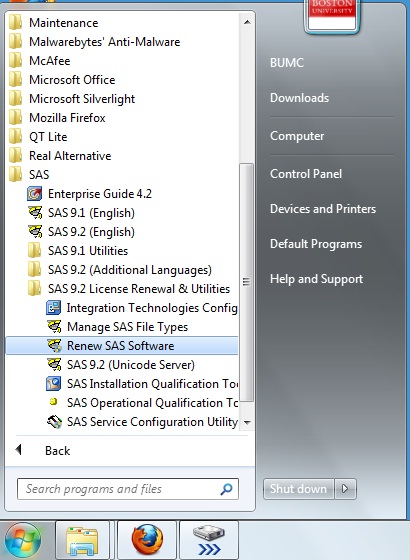Collapse SAS 9.2 License Renewal & Utilities
This screenshot has height=560, width=410.
(x=35, y=289)
